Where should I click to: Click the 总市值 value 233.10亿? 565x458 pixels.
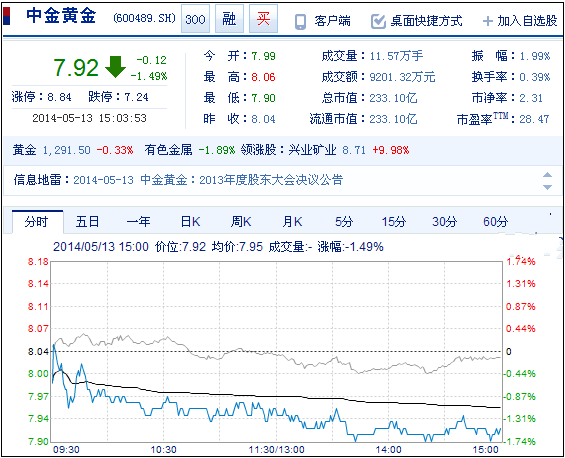coord(393,98)
